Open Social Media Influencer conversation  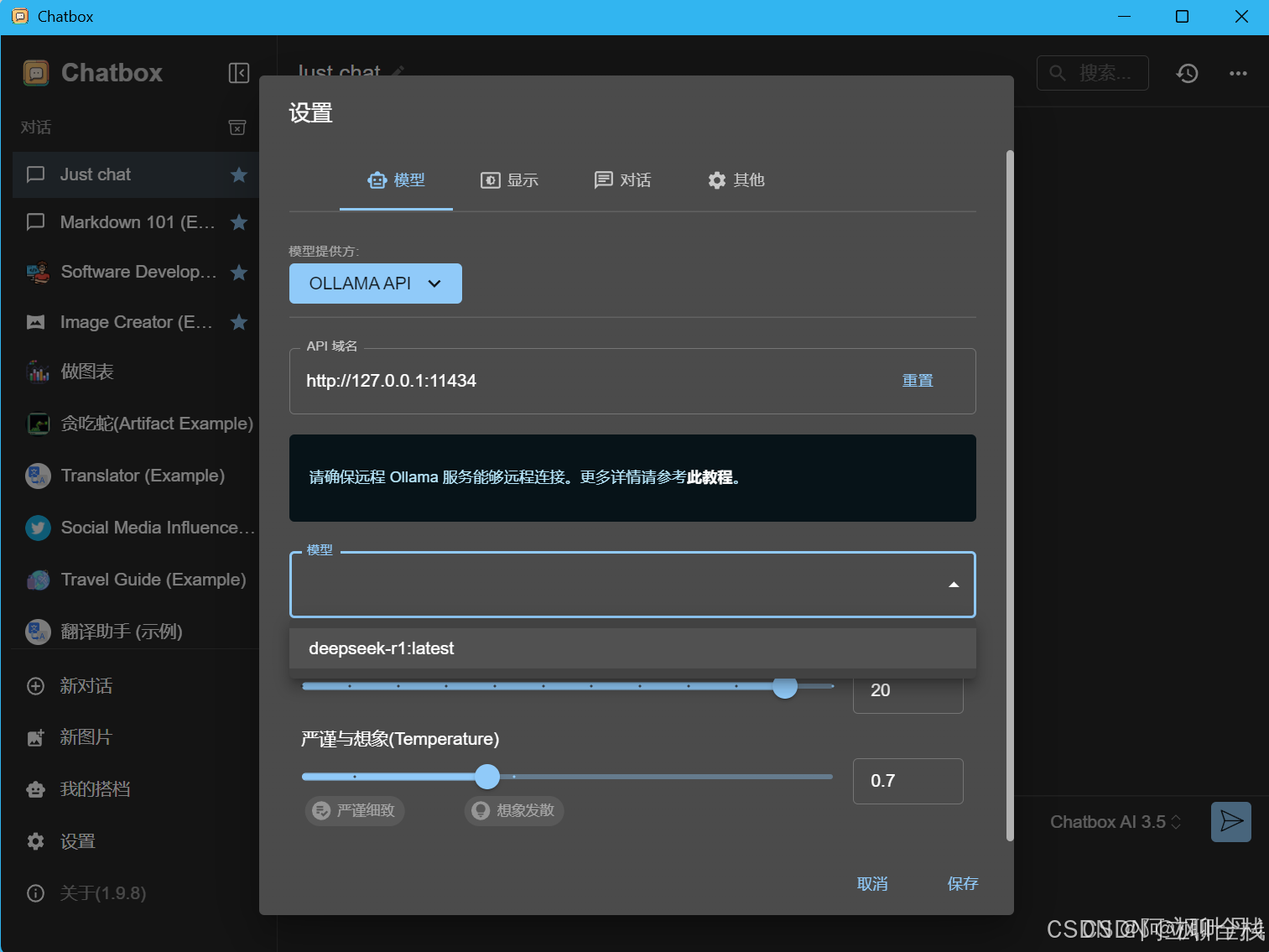pos(136,528)
